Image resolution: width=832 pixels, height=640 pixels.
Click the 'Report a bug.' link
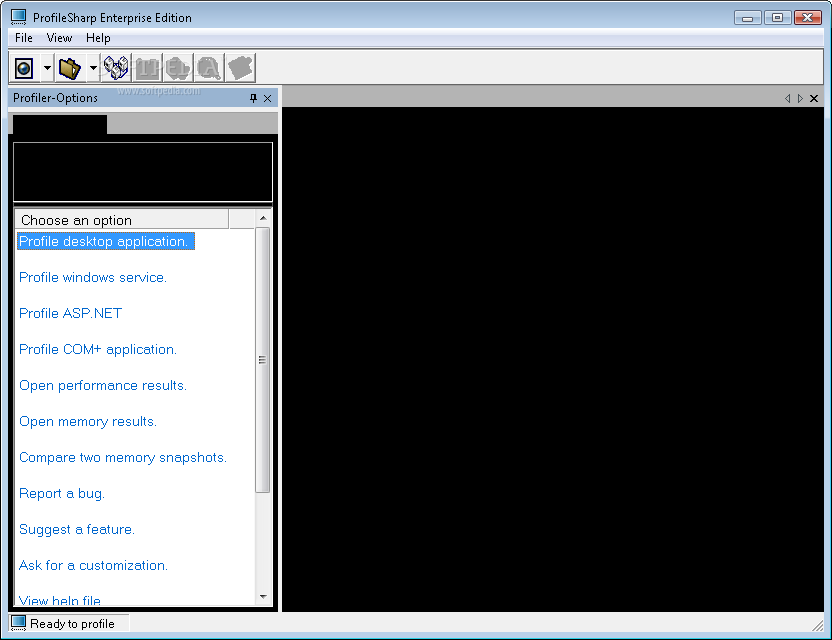tap(62, 494)
